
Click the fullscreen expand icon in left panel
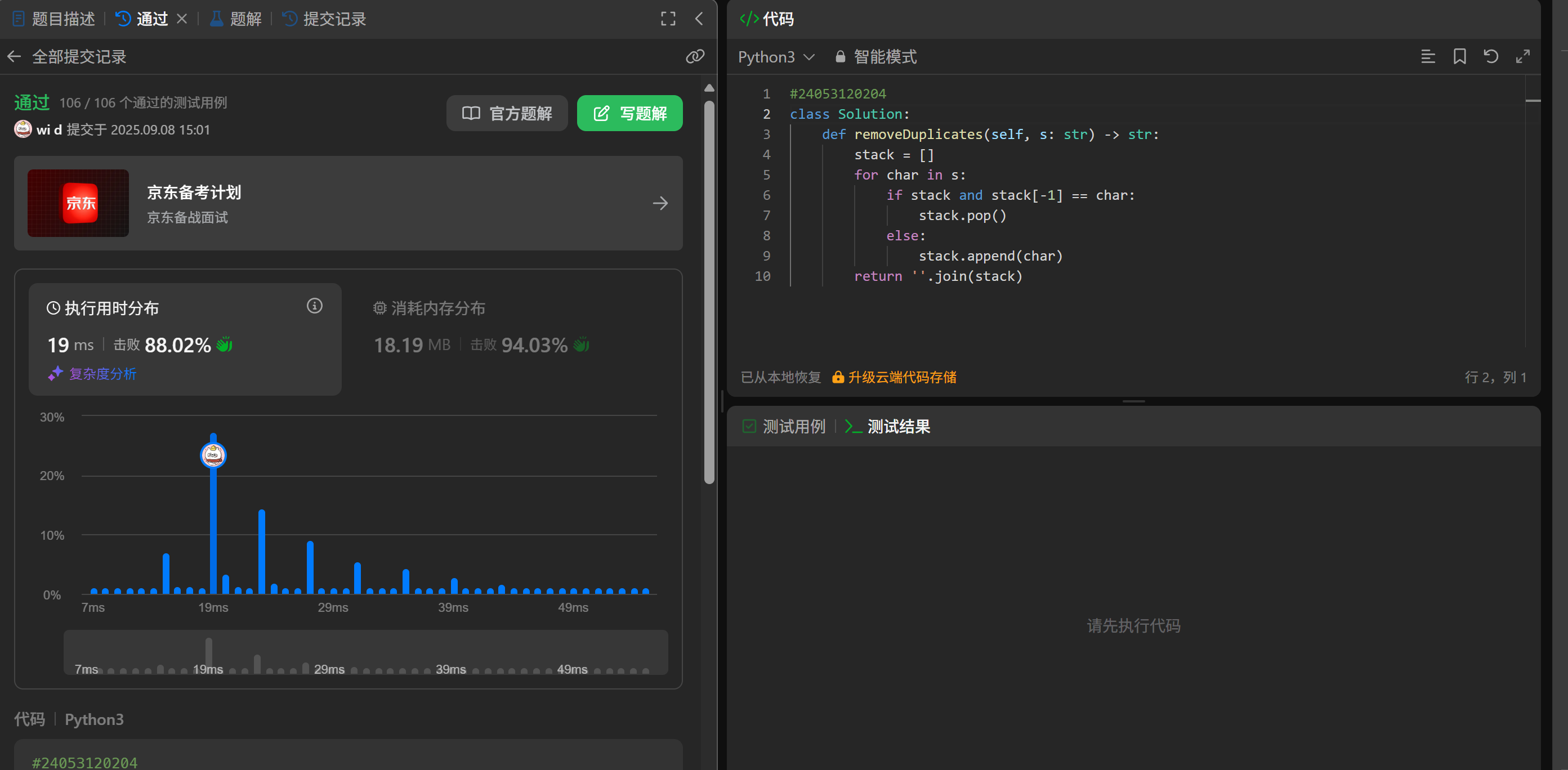(x=668, y=19)
